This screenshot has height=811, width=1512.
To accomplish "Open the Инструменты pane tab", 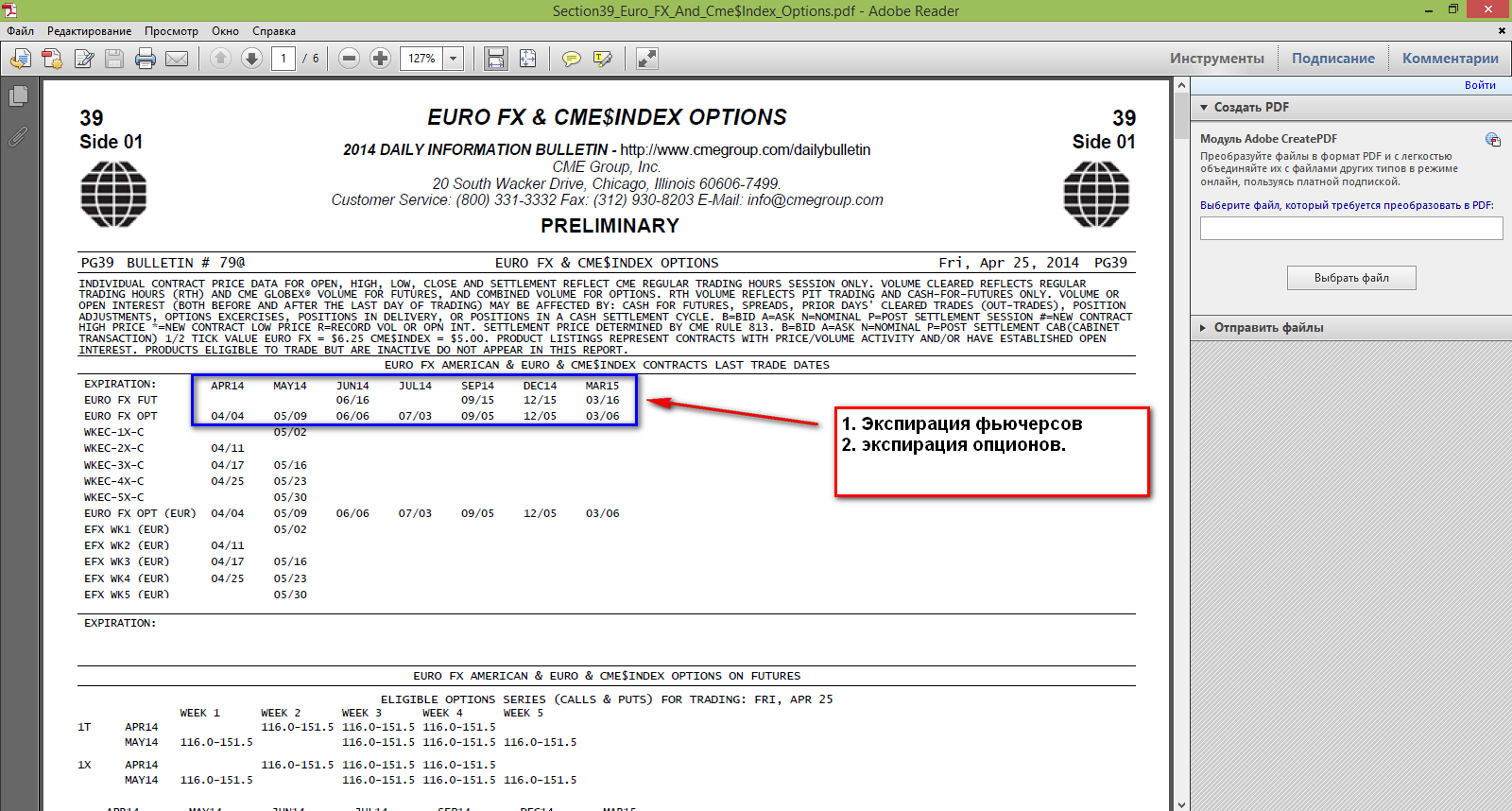I will [1216, 59].
